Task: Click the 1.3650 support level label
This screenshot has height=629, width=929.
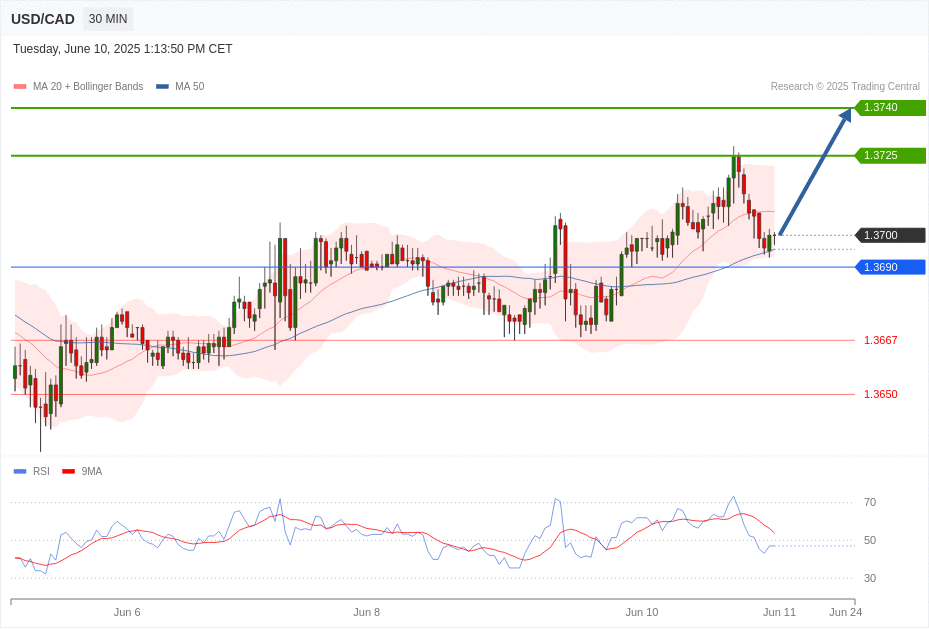Action: click(x=880, y=394)
